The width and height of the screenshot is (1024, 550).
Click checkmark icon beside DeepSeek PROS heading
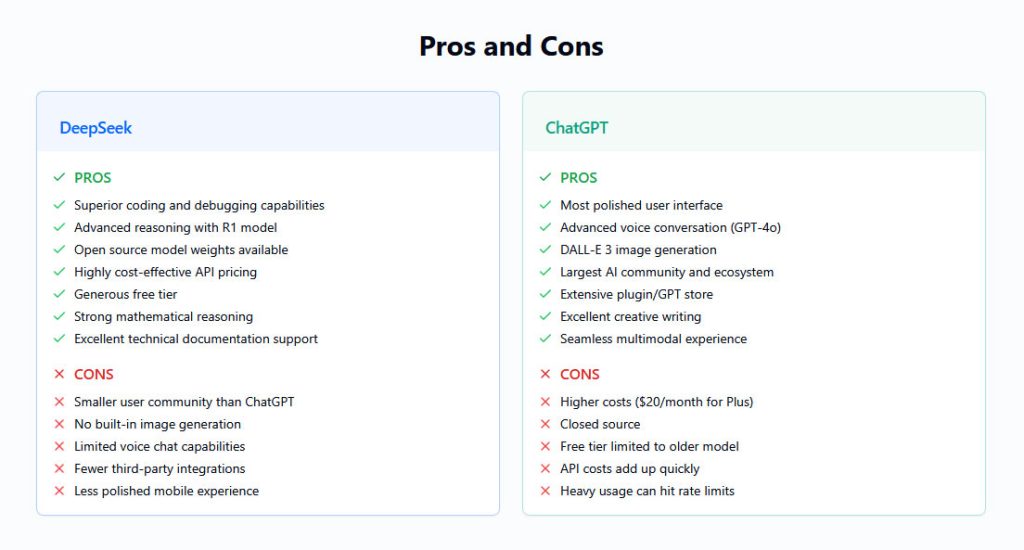click(59, 177)
